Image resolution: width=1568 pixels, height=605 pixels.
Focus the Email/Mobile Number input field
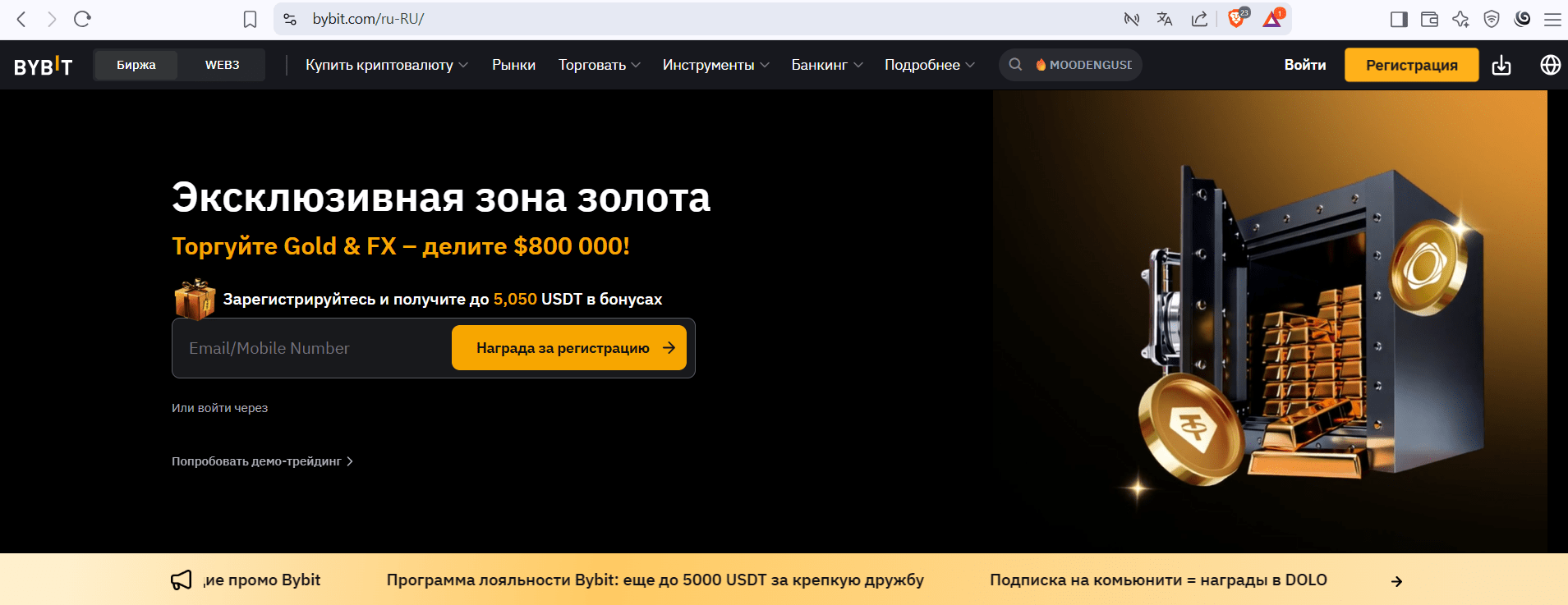tap(312, 348)
